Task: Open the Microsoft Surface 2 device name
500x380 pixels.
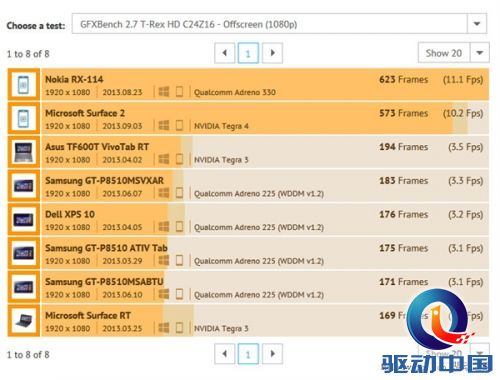Action: pos(85,113)
